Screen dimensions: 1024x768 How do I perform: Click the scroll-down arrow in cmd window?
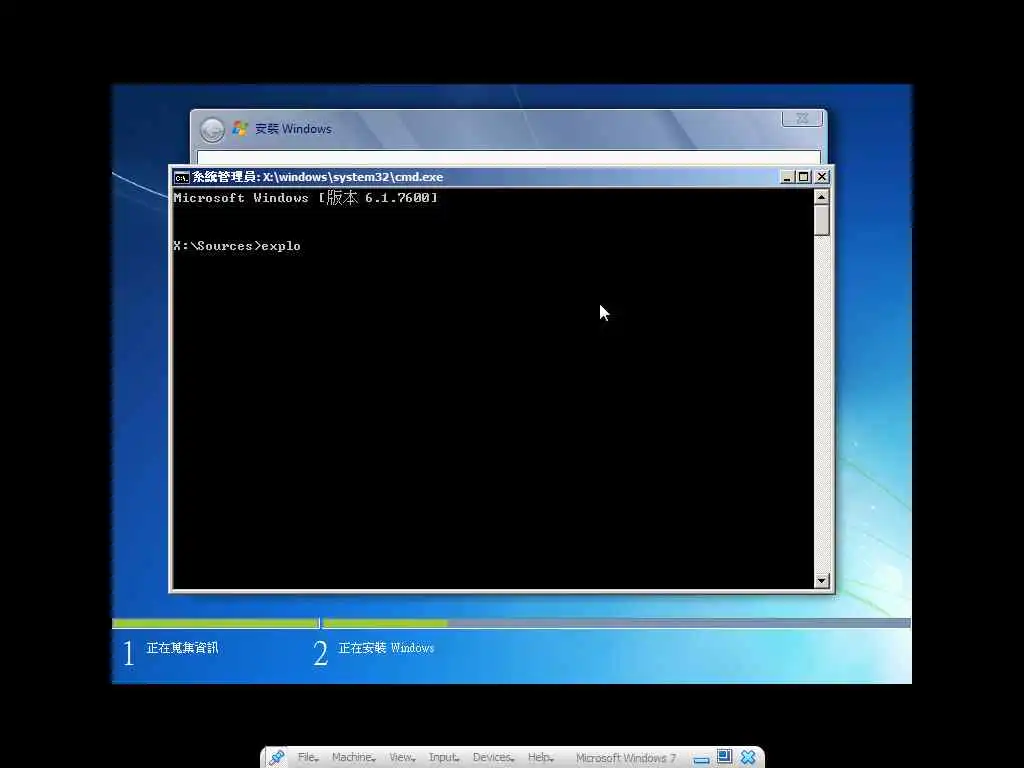click(x=822, y=581)
